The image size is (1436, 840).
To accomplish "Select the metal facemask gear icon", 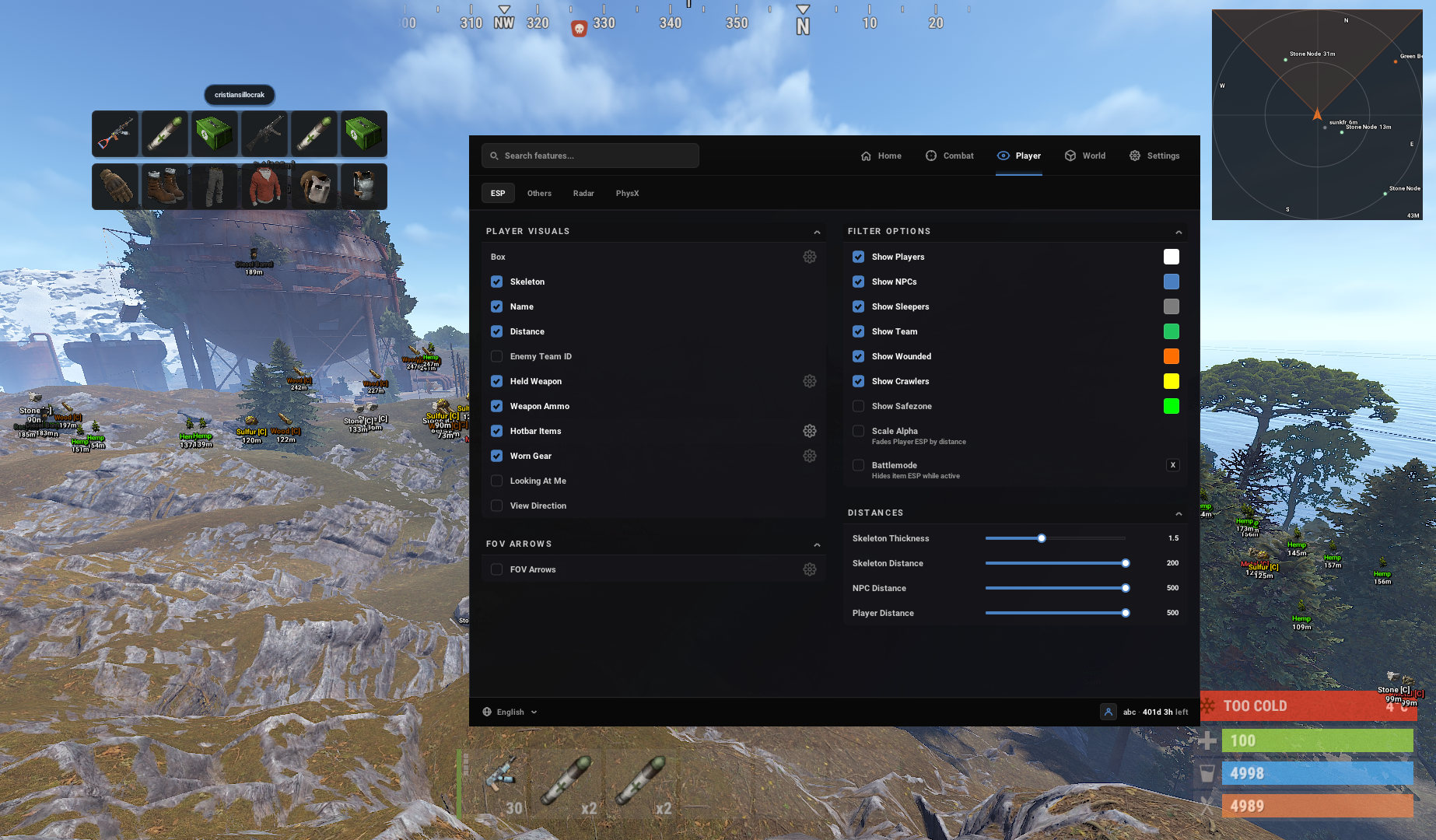I will click(x=315, y=187).
